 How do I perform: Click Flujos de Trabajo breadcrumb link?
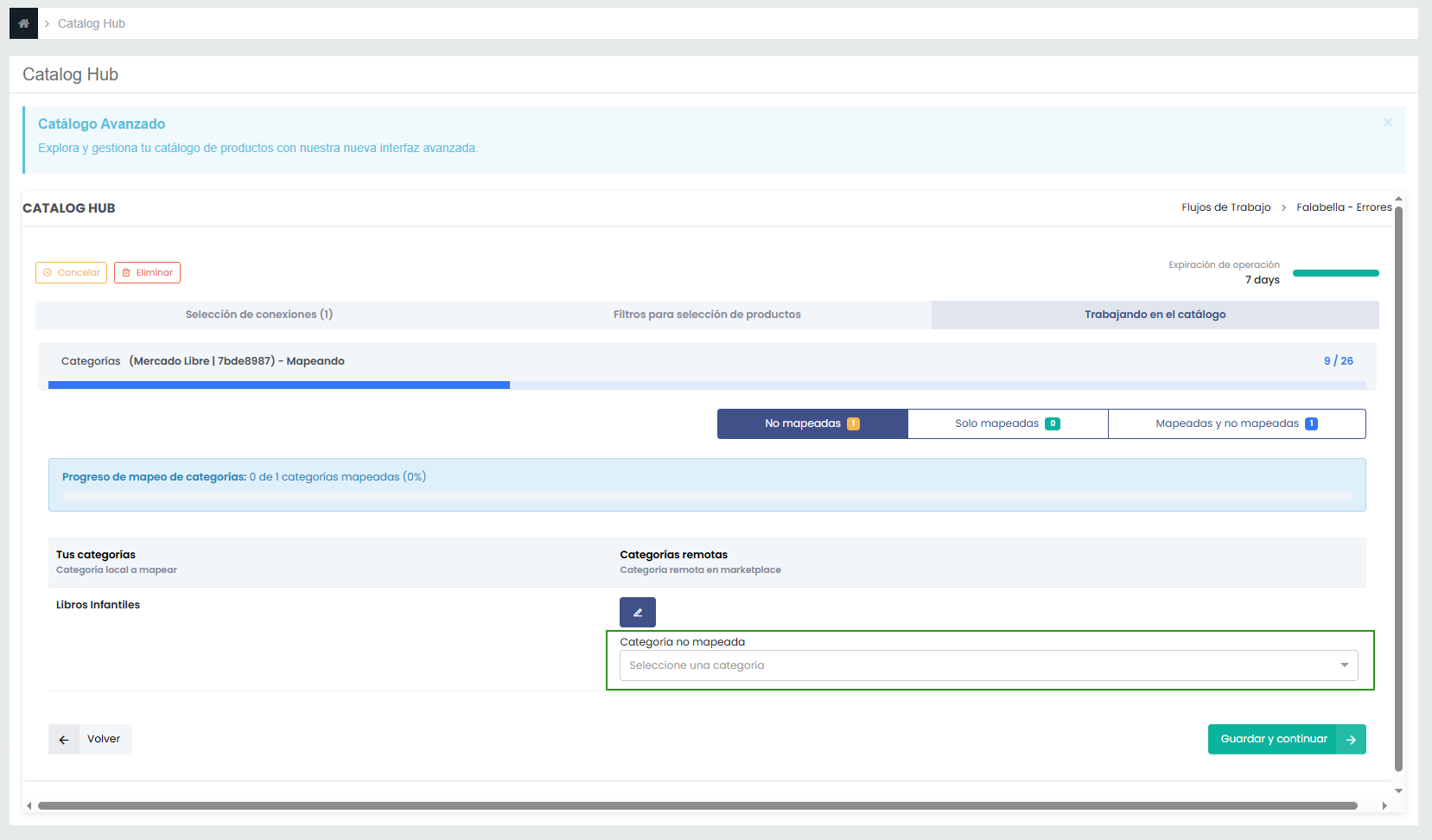[x=1225, y=207]
